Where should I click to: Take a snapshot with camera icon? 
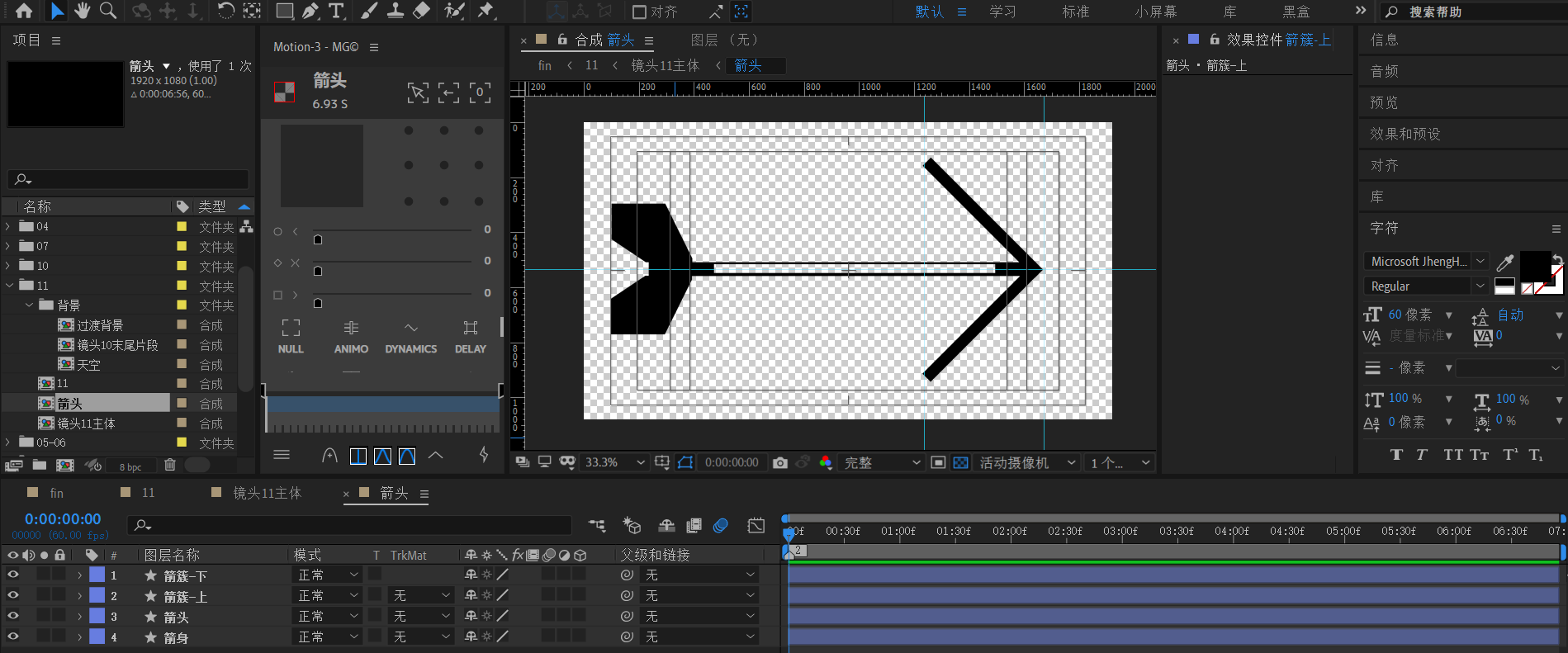click(x=780, y=462)
